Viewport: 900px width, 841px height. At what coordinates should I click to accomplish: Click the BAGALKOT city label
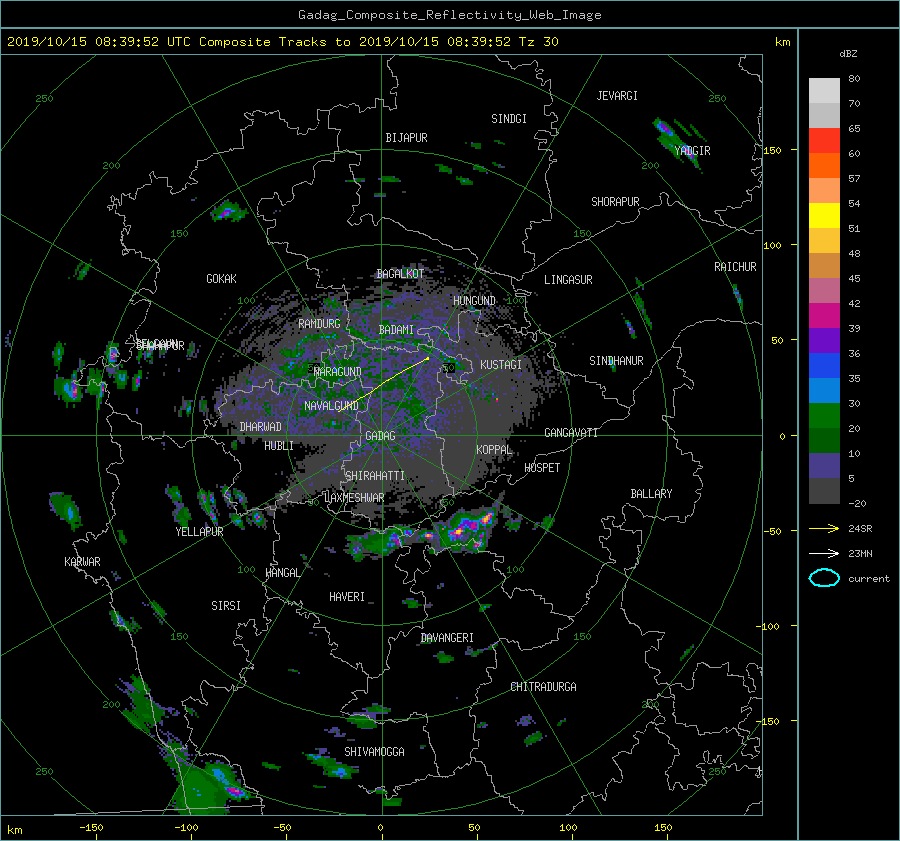400,274
